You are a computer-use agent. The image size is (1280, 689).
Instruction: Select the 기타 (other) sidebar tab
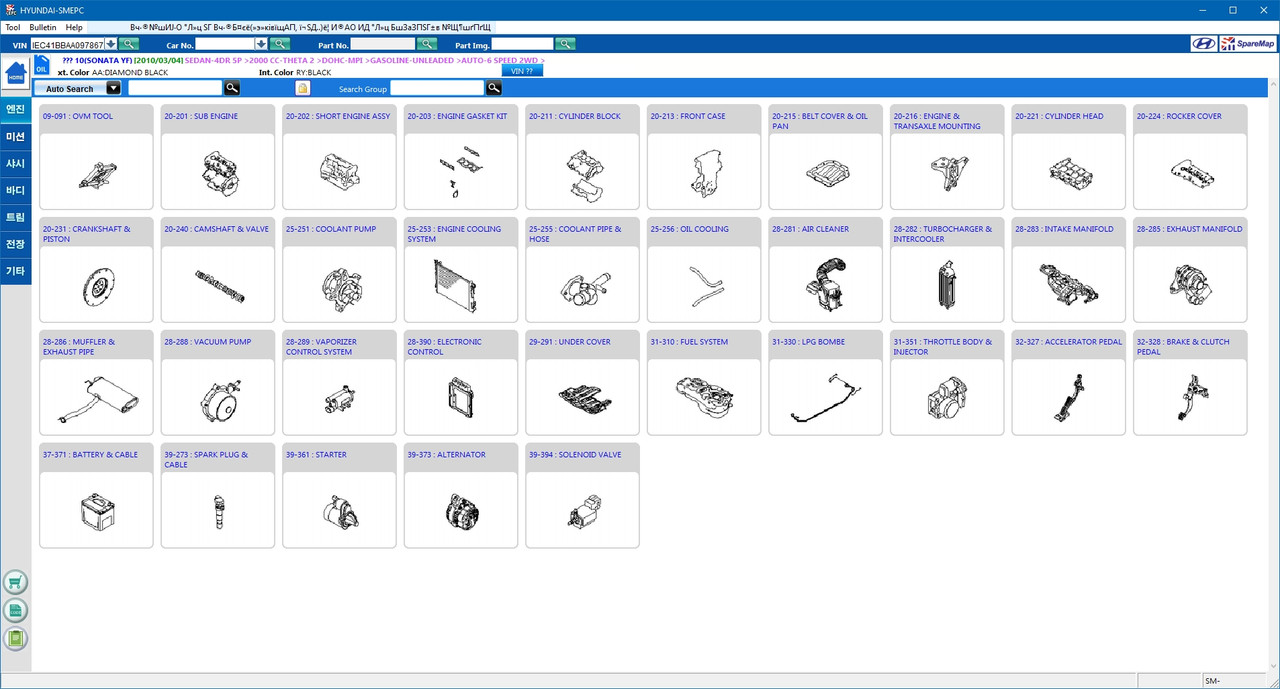pyautogui.click(x=15, y=271)
